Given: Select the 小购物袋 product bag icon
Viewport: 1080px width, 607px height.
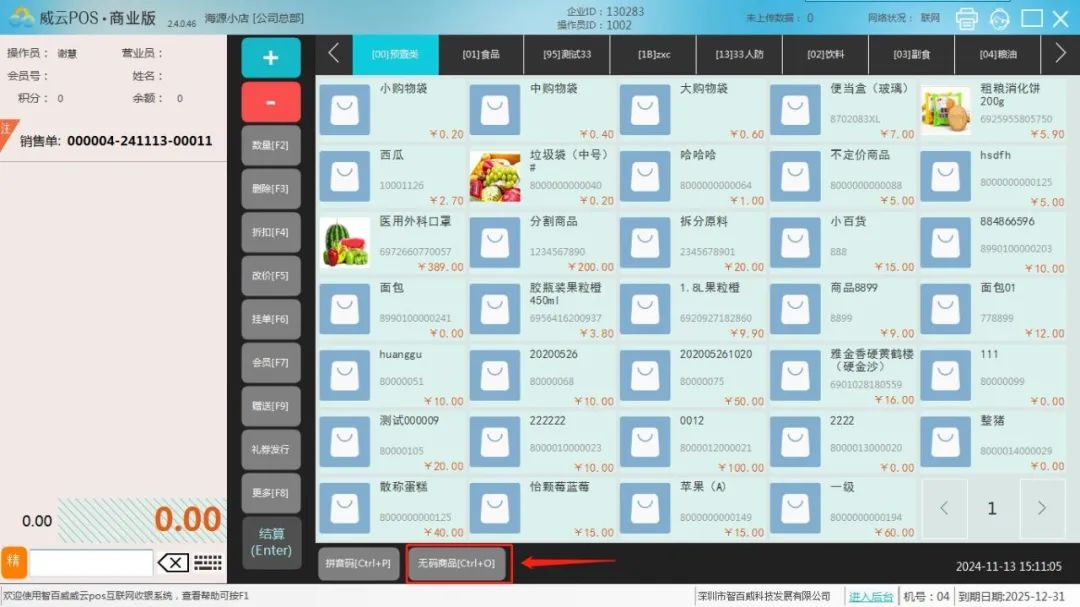Looking at the screenshot, I should tap(344, 110).
